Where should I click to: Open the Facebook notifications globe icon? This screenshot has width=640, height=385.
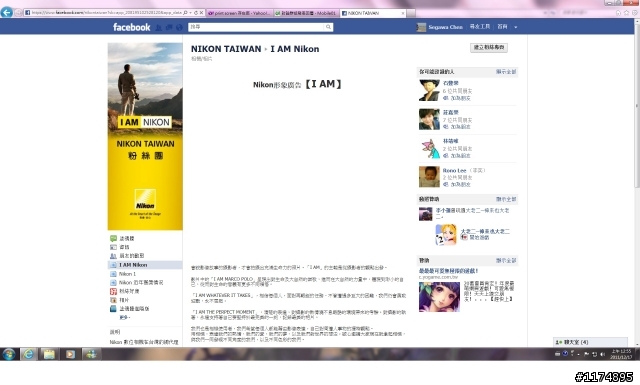click(x=179, y=27)
